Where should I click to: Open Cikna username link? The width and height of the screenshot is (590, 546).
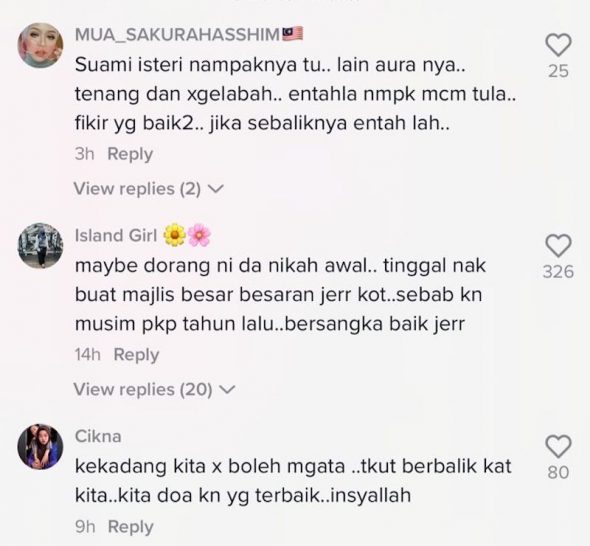(98, 436)
